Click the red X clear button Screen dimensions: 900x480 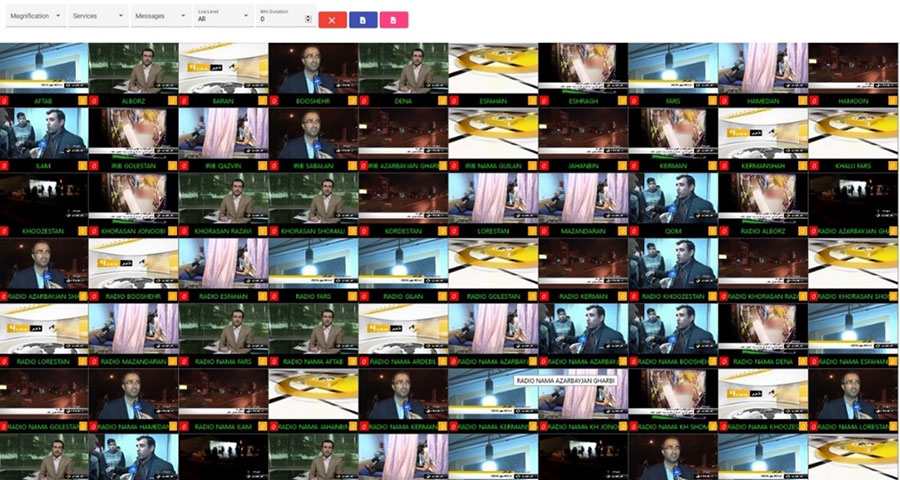[332, 20]
